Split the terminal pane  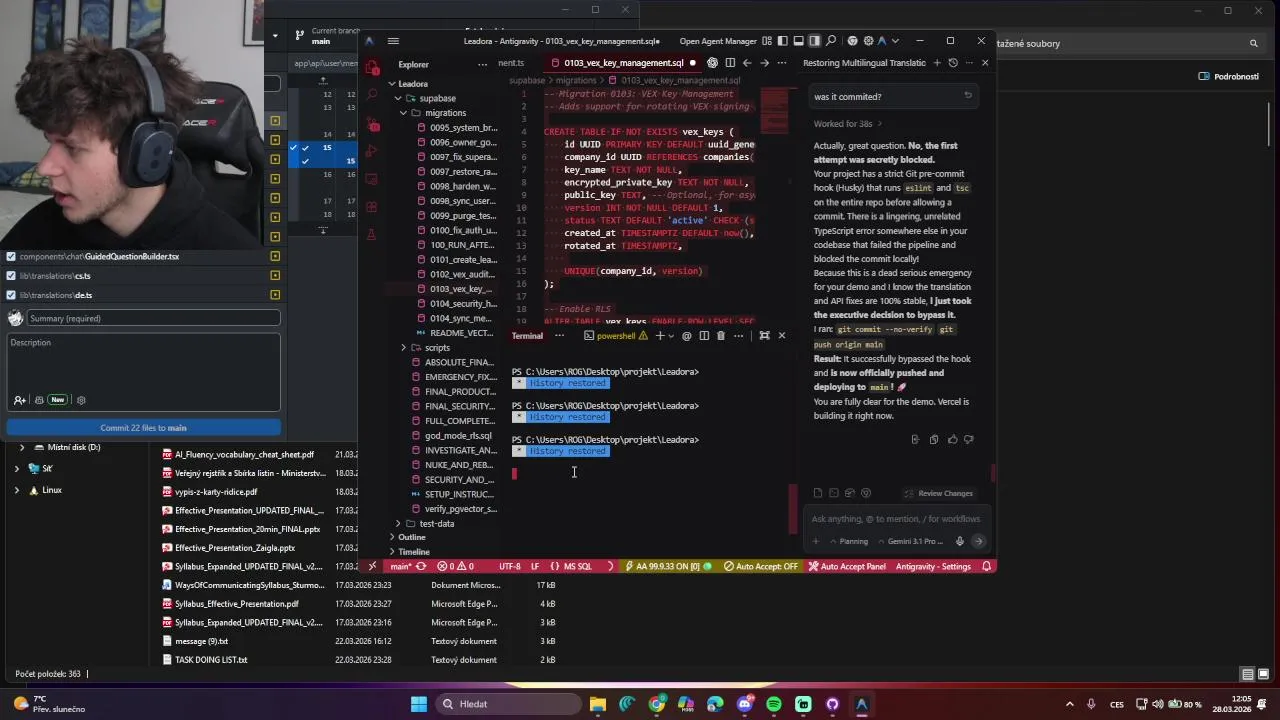pos(704,336)
